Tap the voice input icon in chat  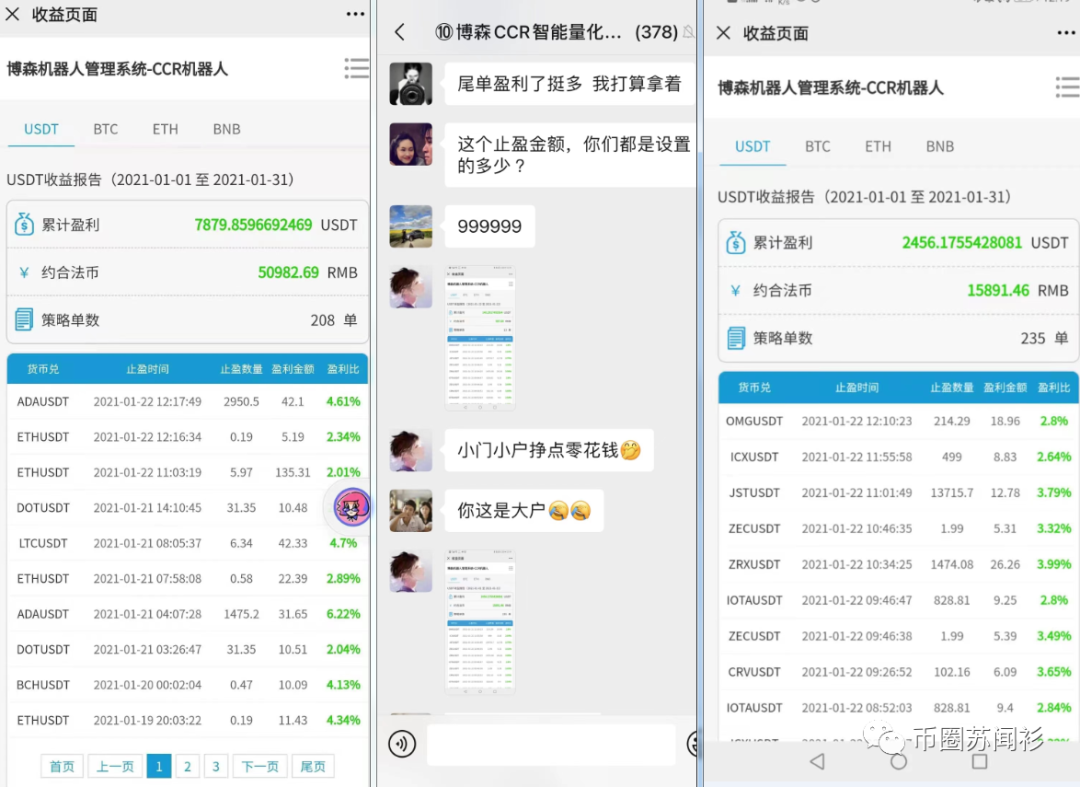403,743
